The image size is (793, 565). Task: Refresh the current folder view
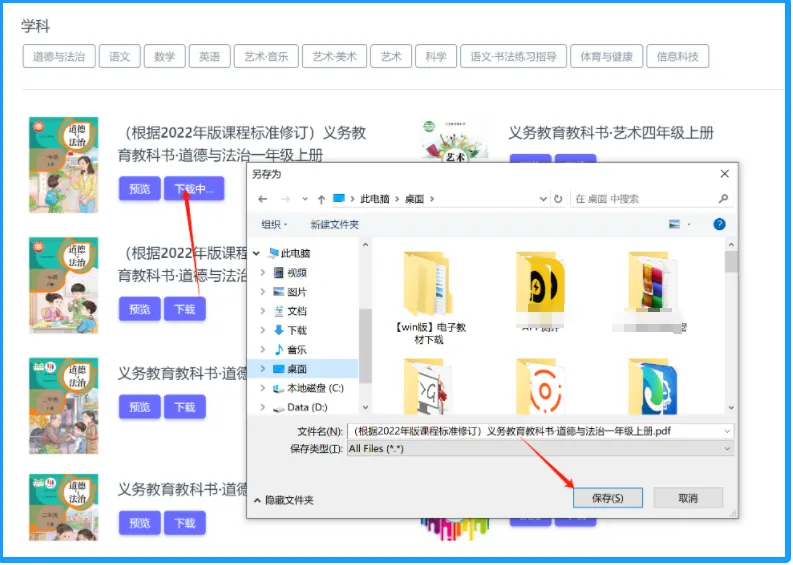click(558, 199)
